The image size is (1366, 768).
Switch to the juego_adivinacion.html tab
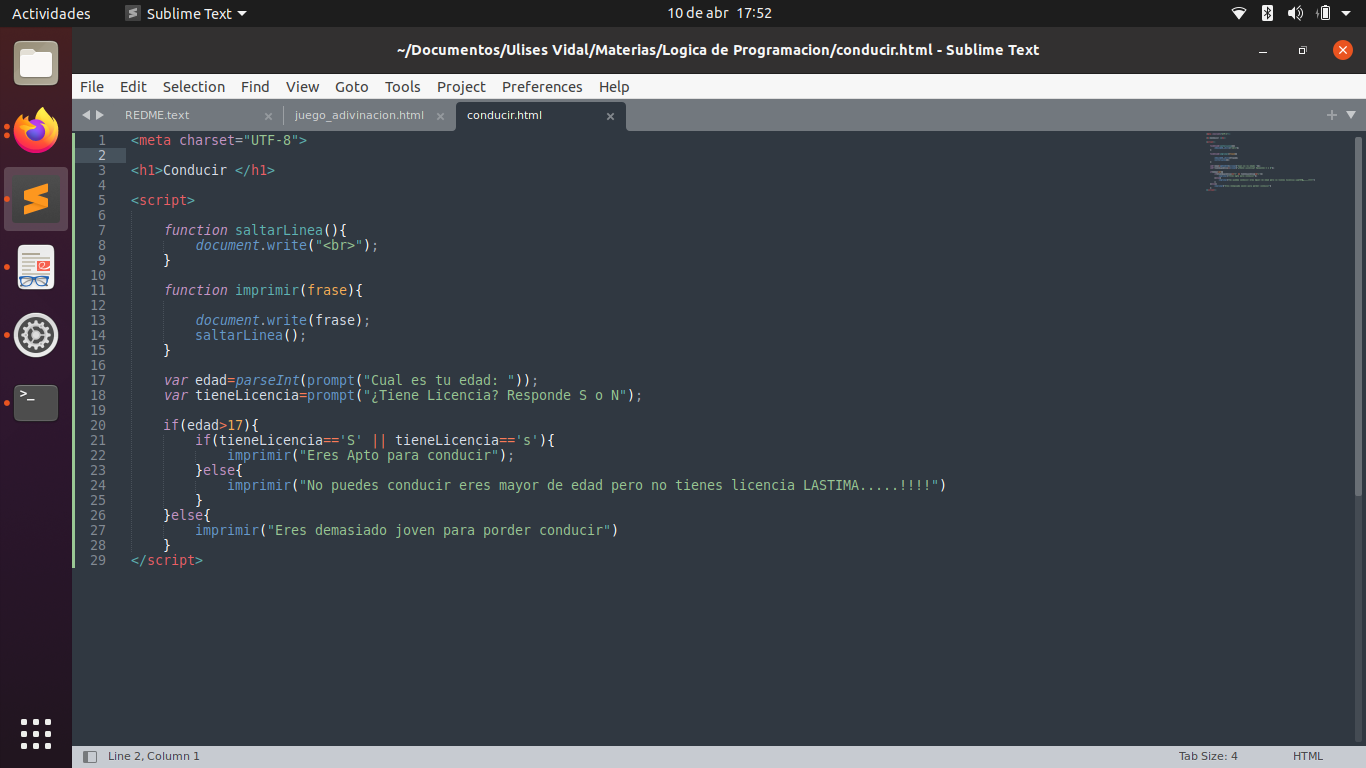(359, 115)
